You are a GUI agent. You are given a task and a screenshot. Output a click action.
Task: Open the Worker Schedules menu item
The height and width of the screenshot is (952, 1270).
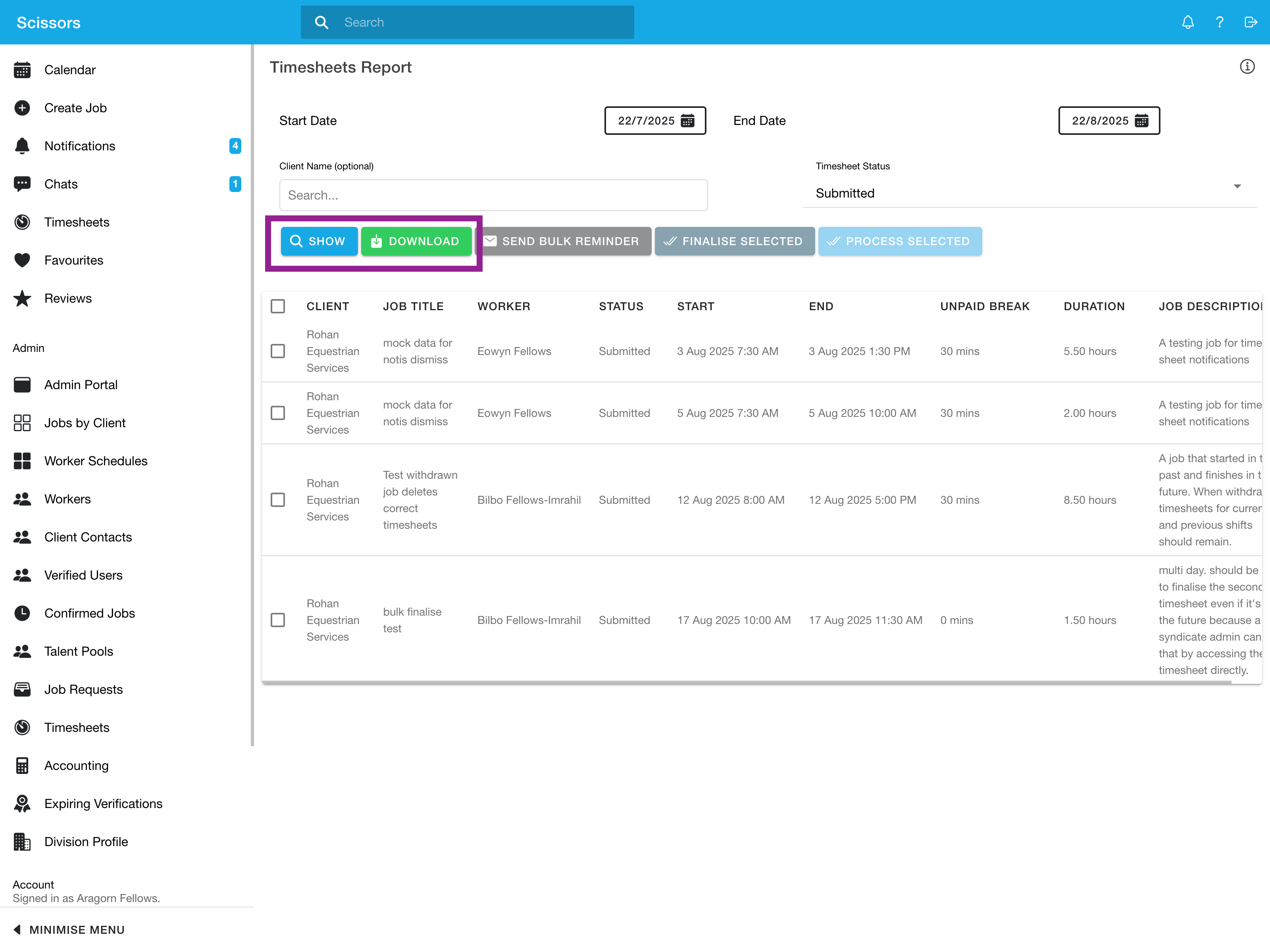click(x=95, y=461)
